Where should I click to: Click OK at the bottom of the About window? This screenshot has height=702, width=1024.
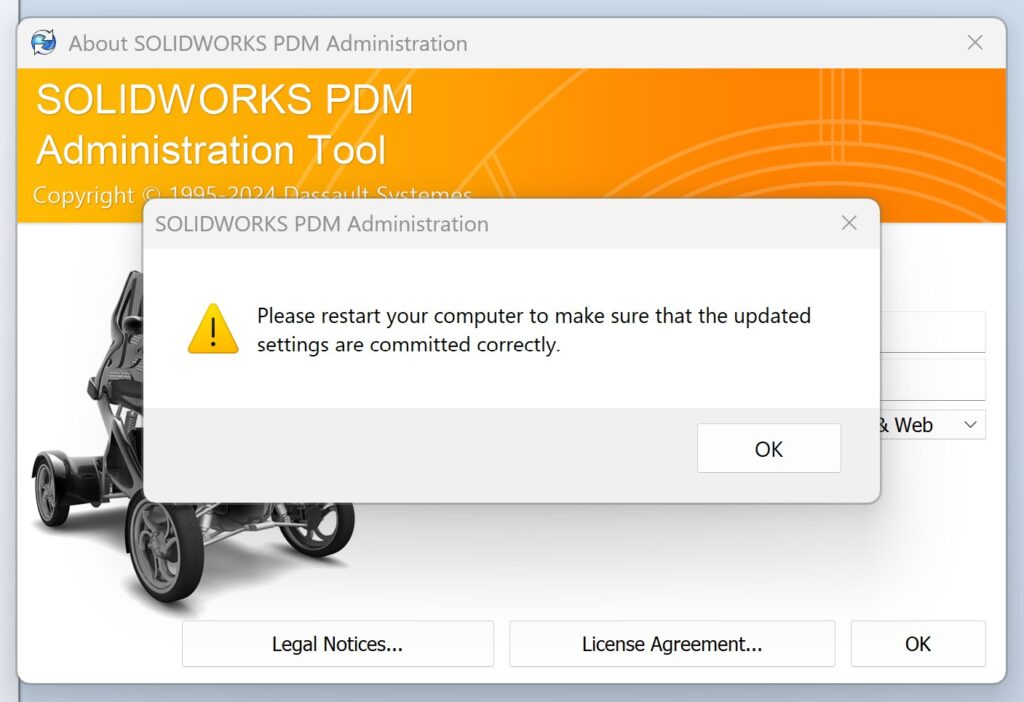click(918, 644)
